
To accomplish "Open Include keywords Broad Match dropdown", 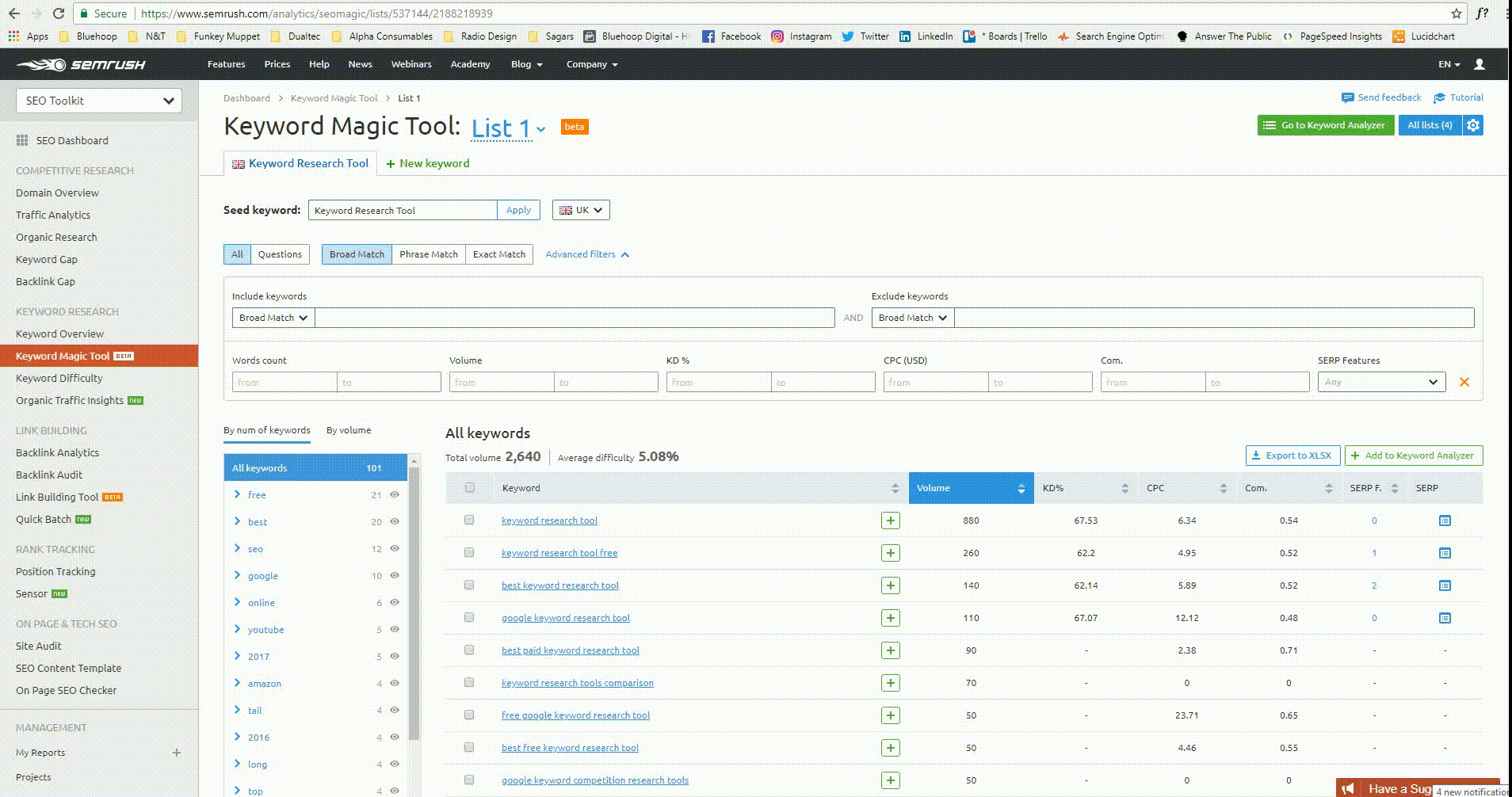I will [273, 318].
